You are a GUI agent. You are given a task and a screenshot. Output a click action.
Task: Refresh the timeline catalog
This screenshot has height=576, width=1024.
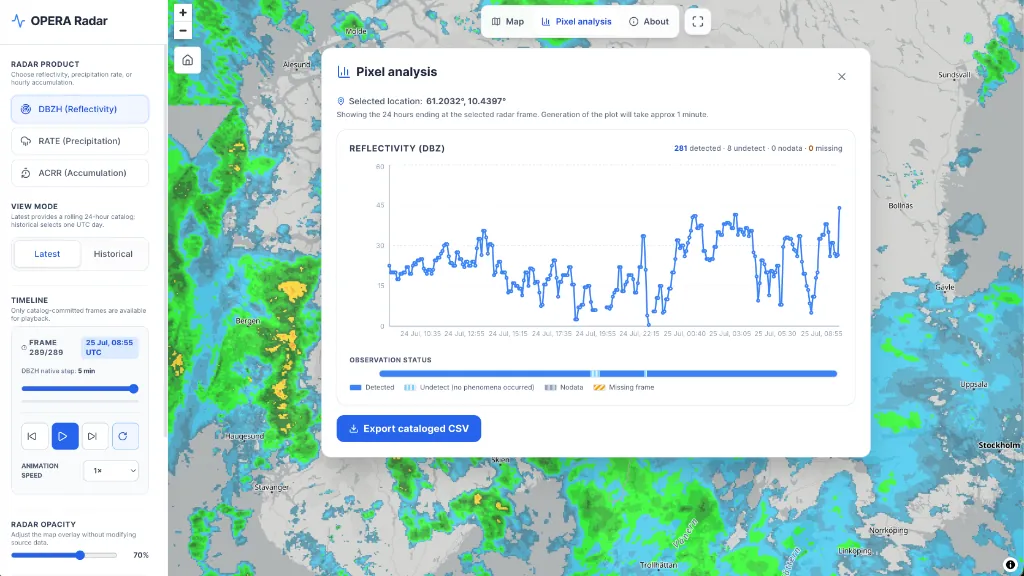point(125,436)
